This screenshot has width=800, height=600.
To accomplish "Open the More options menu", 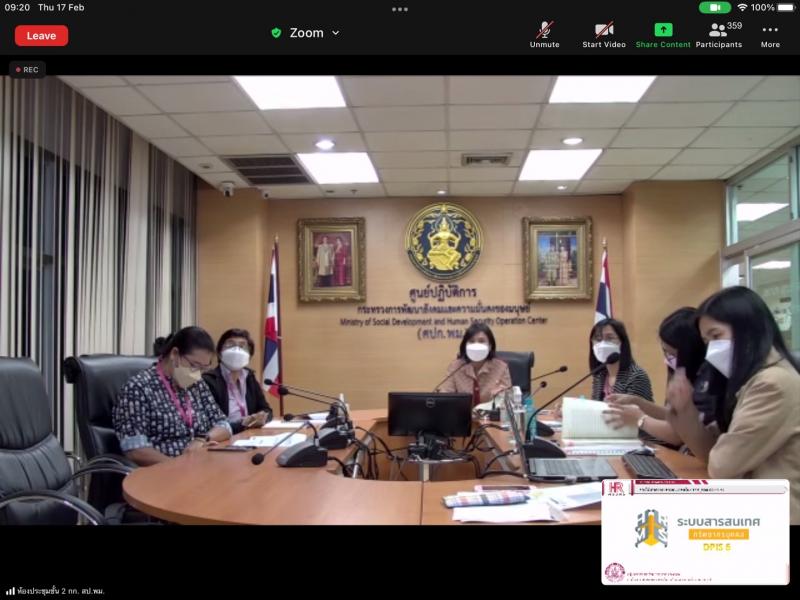I will (x=770, y=35).
